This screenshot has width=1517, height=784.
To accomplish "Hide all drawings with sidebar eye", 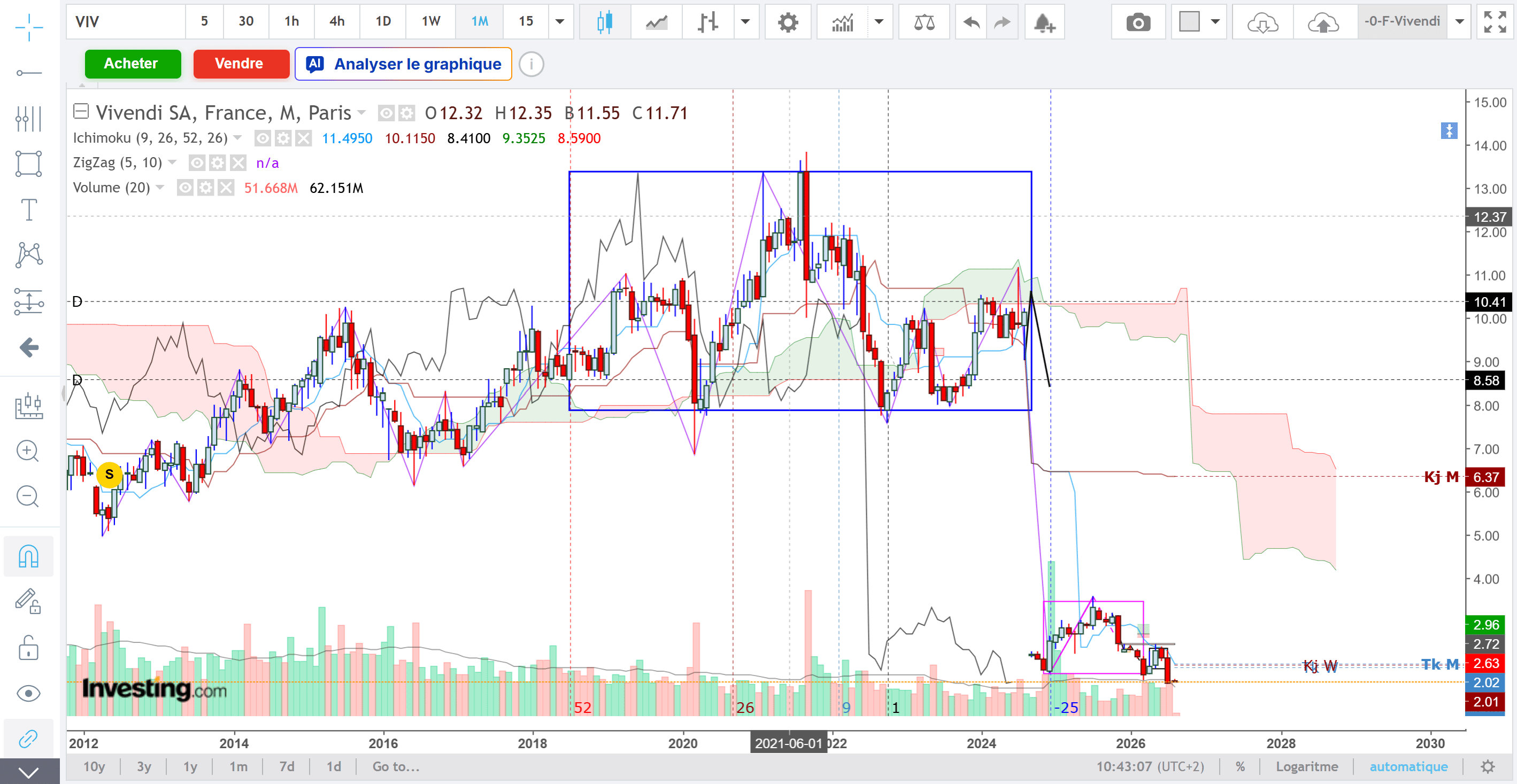I will click(x=28, y=693).
